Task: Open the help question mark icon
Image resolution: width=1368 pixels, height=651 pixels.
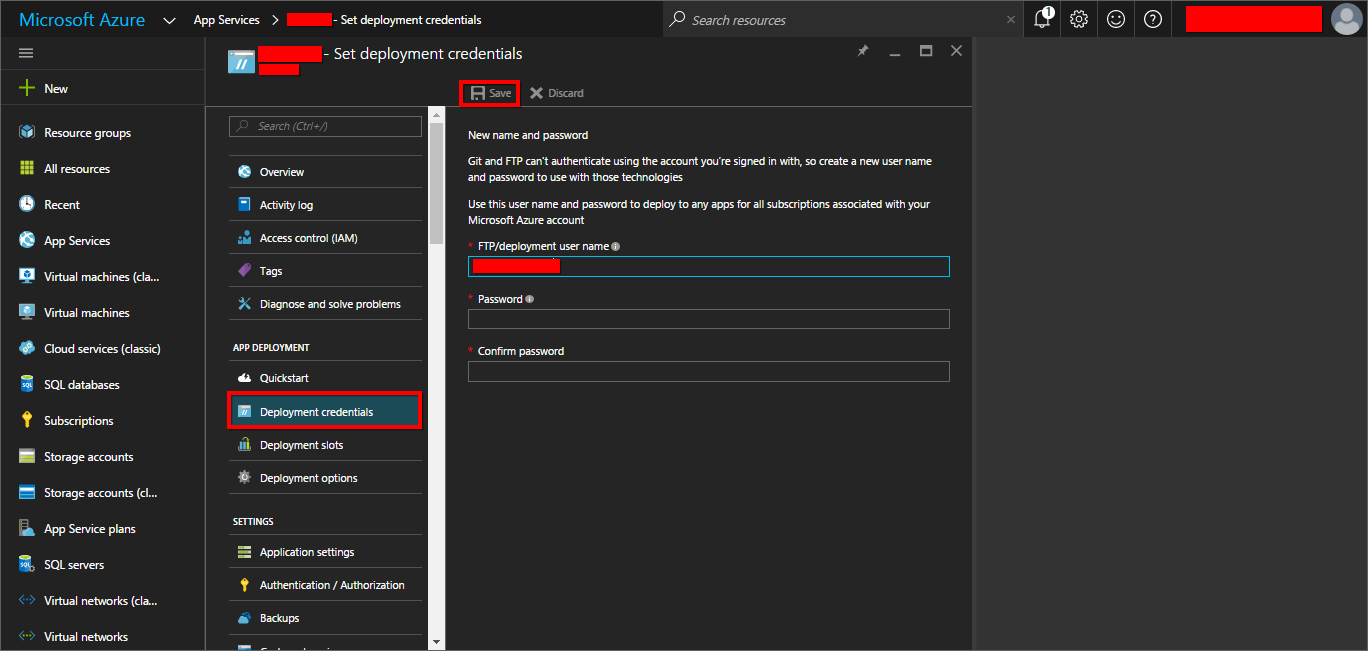Action: (1153, 19)
